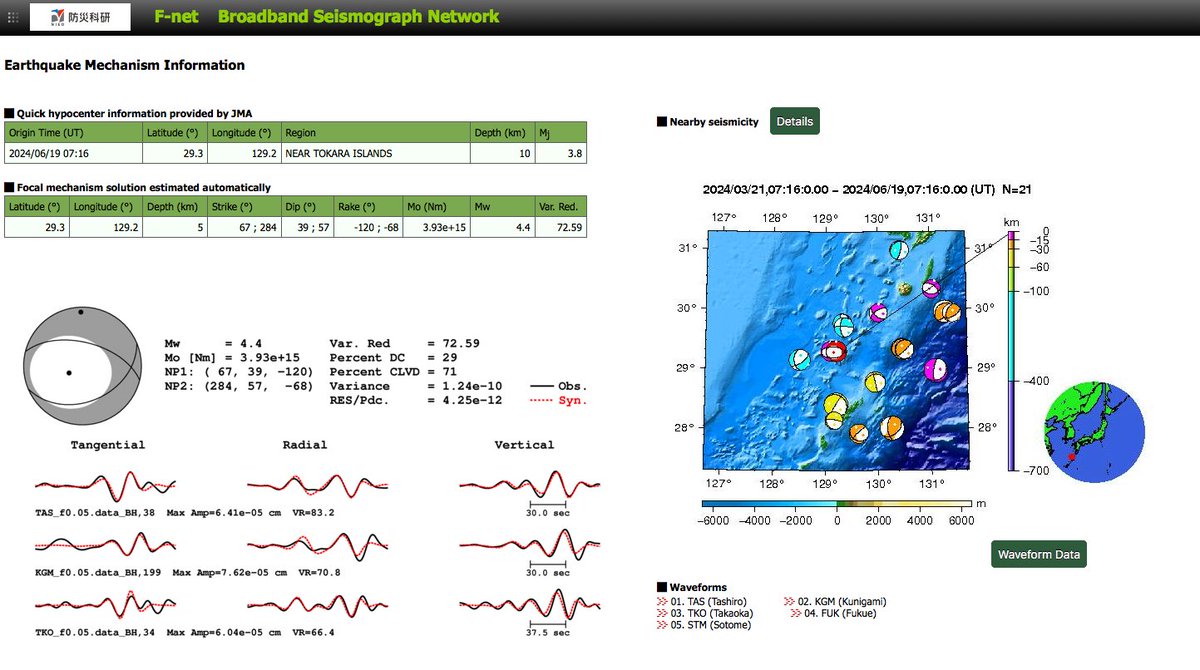The height and width of the screenshot is (670, 1200).
Task: Click the map date range caption N=21
Action: (x=869, y=190)
